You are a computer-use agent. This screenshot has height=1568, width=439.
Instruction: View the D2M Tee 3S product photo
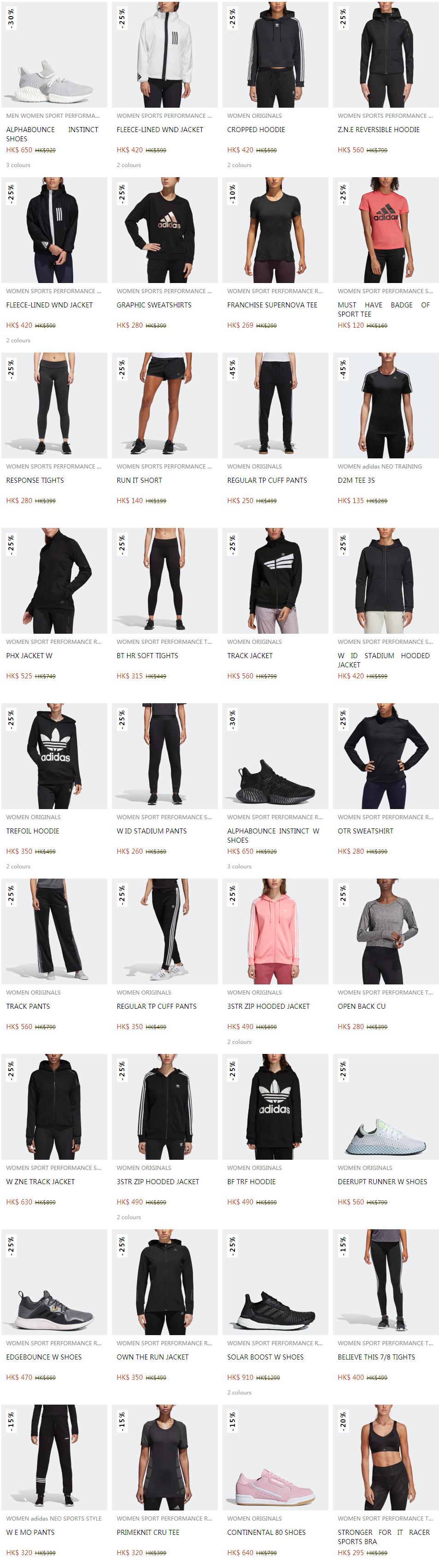(x=386, y=405)
